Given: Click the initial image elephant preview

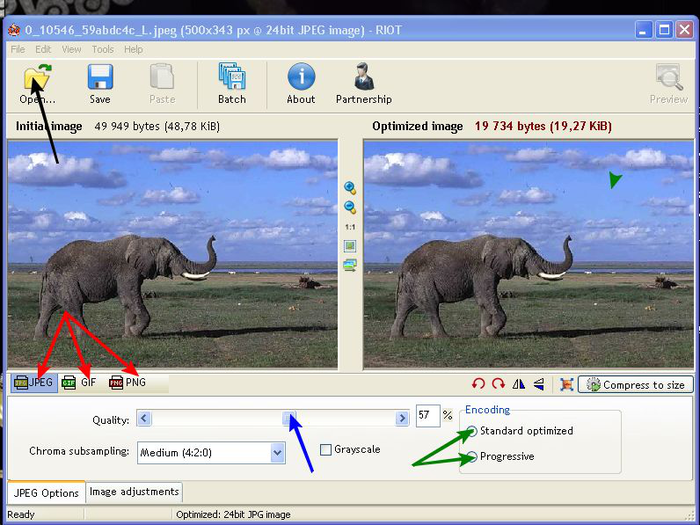Looking at the screenshot, I should (x=172, y=254).
